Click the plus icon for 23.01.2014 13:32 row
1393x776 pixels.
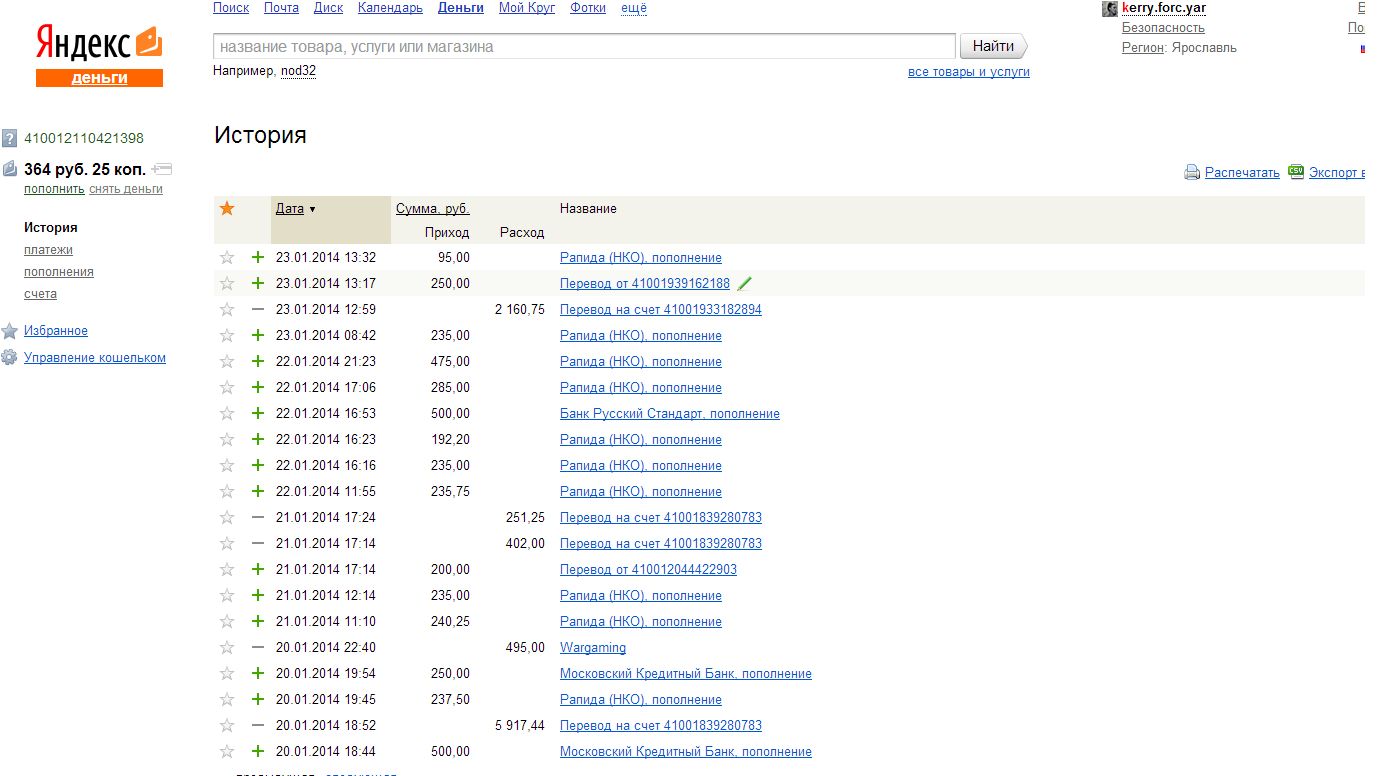257,257
